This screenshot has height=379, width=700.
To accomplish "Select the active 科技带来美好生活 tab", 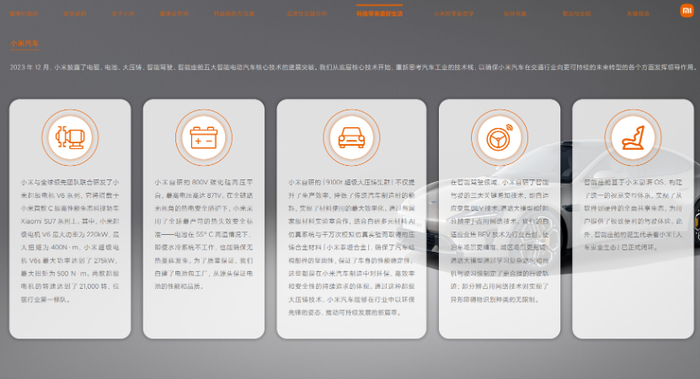I will pyautogui.click(x=379, y=14).
